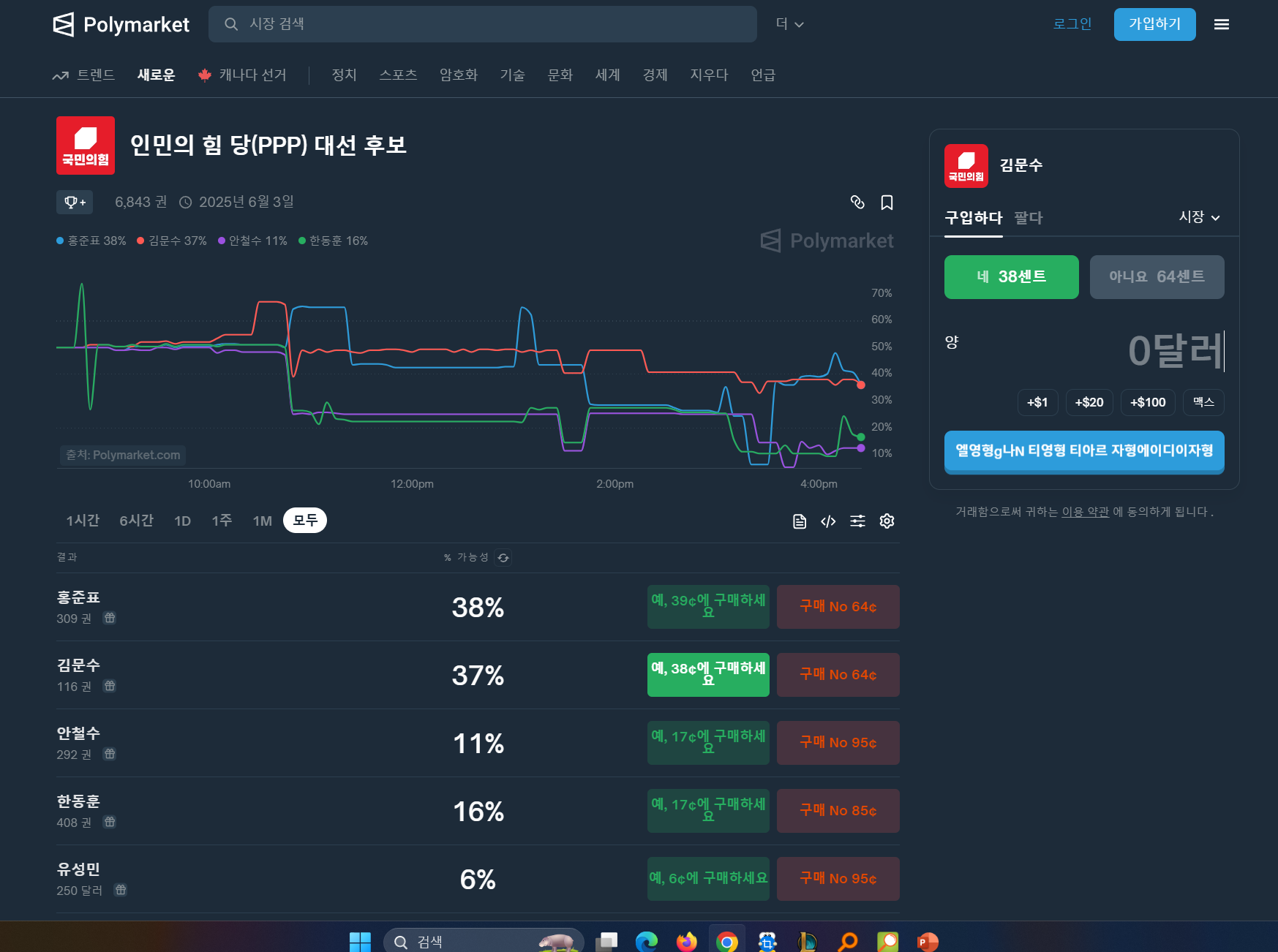Viewport: 1278px width, 952px height.
Task: Select 아니요 64센트 outcome button
Action: point(1157,277)
